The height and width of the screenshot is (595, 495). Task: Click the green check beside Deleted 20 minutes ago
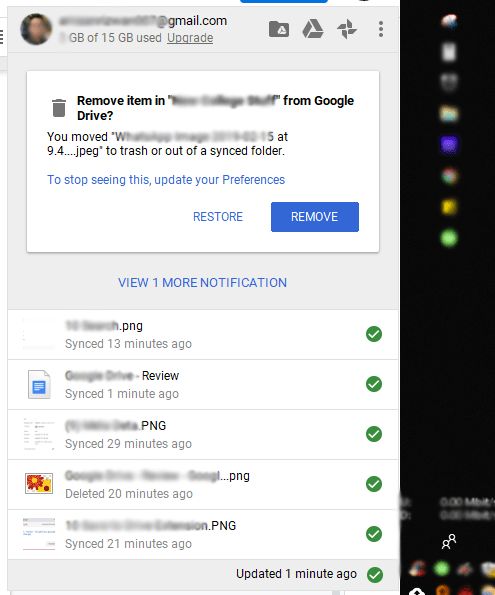[374, 484]
